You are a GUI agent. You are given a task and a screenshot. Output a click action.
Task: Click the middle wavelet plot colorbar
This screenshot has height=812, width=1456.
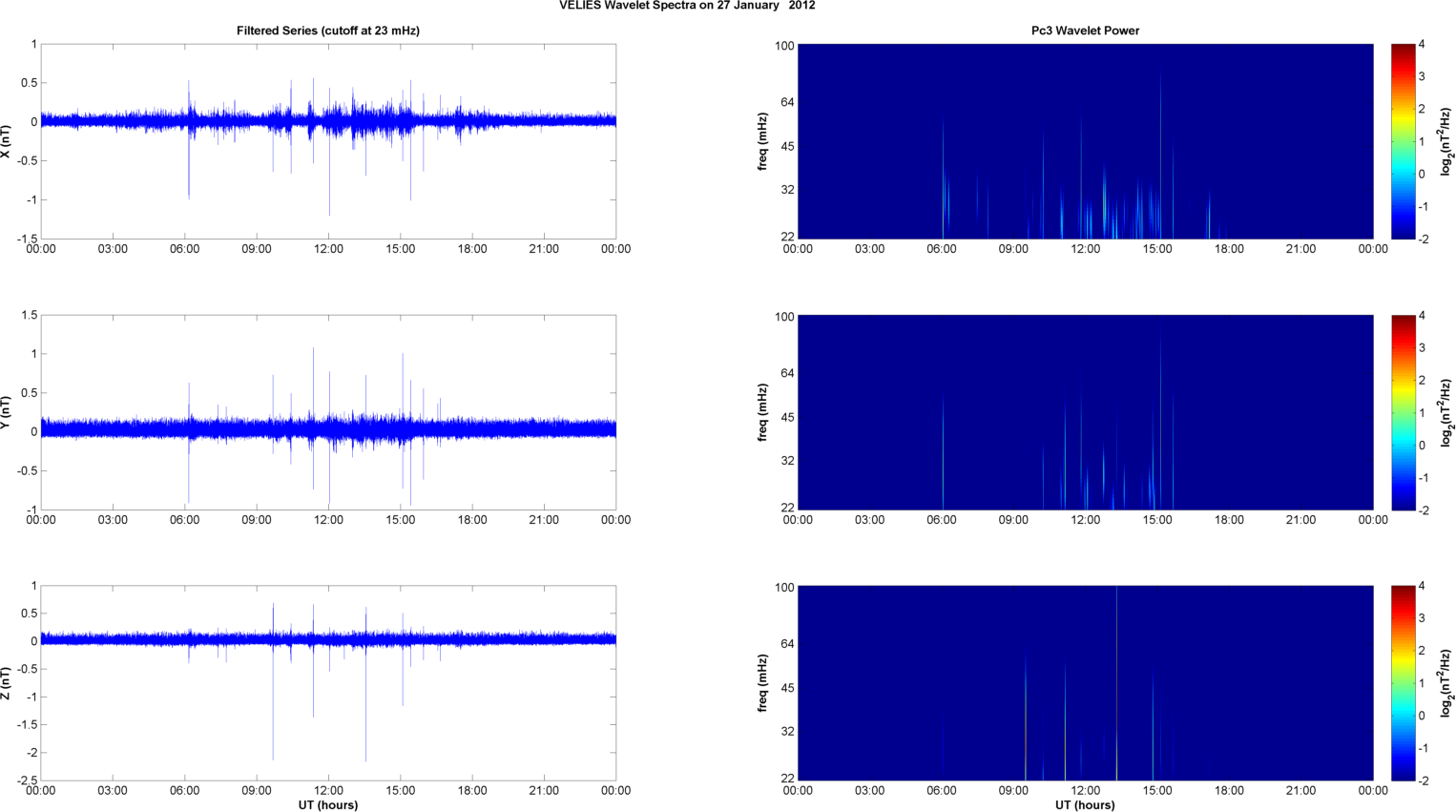[x=1403, y=412]
